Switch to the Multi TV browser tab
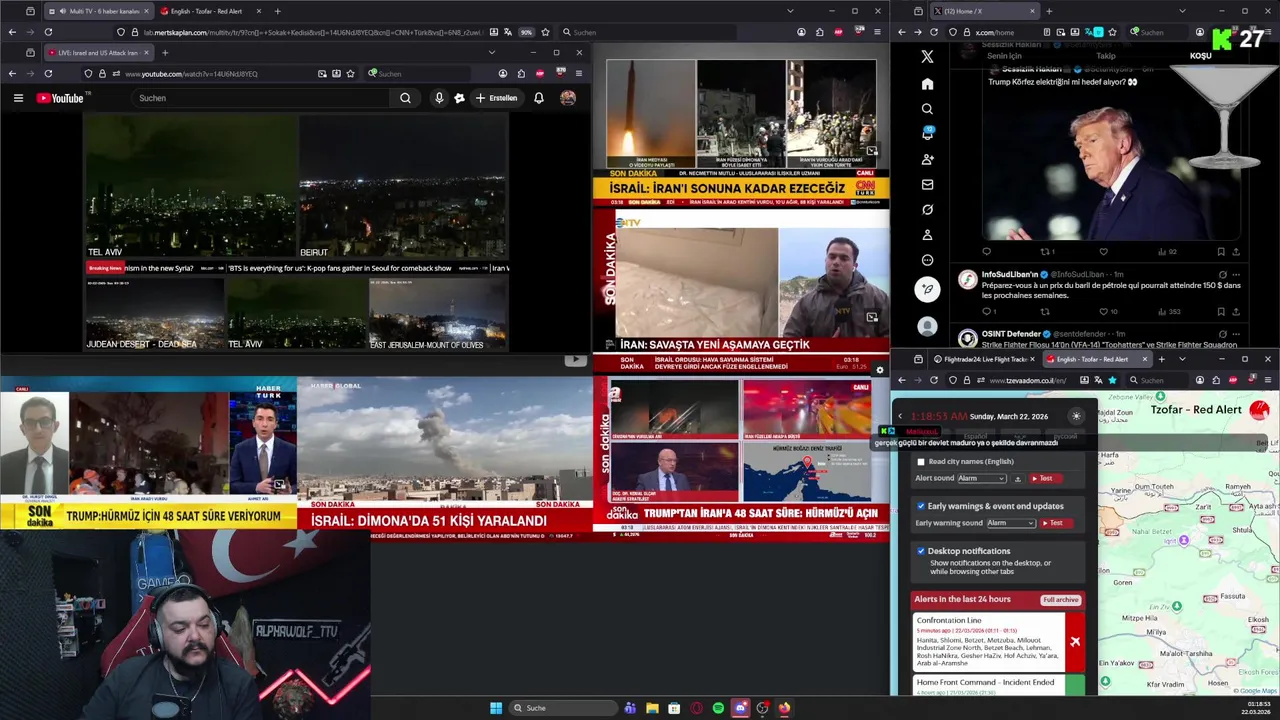This screenshot has height=720, width=1280. click(x=97, y=11)
